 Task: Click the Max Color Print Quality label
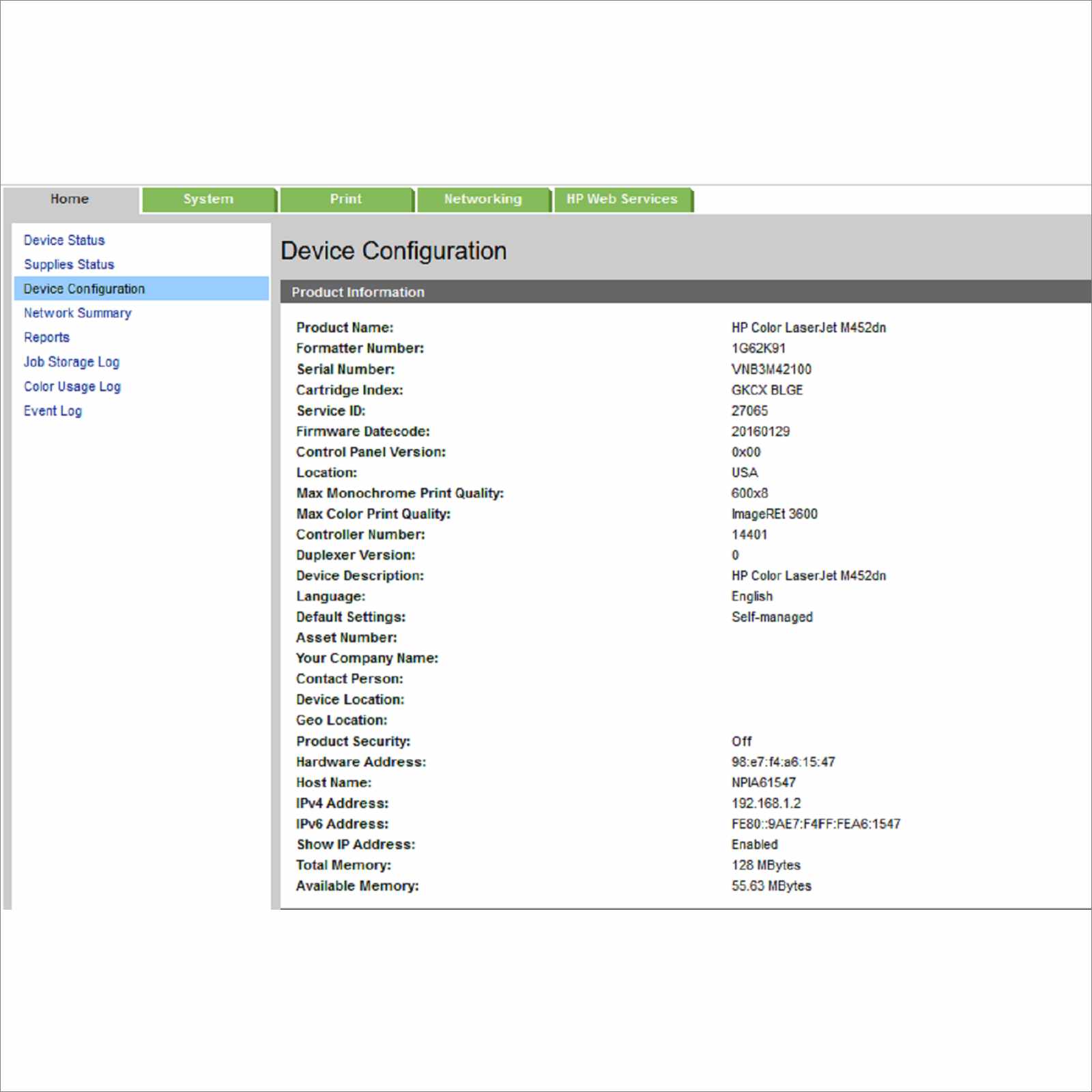[x=373, y=514]
